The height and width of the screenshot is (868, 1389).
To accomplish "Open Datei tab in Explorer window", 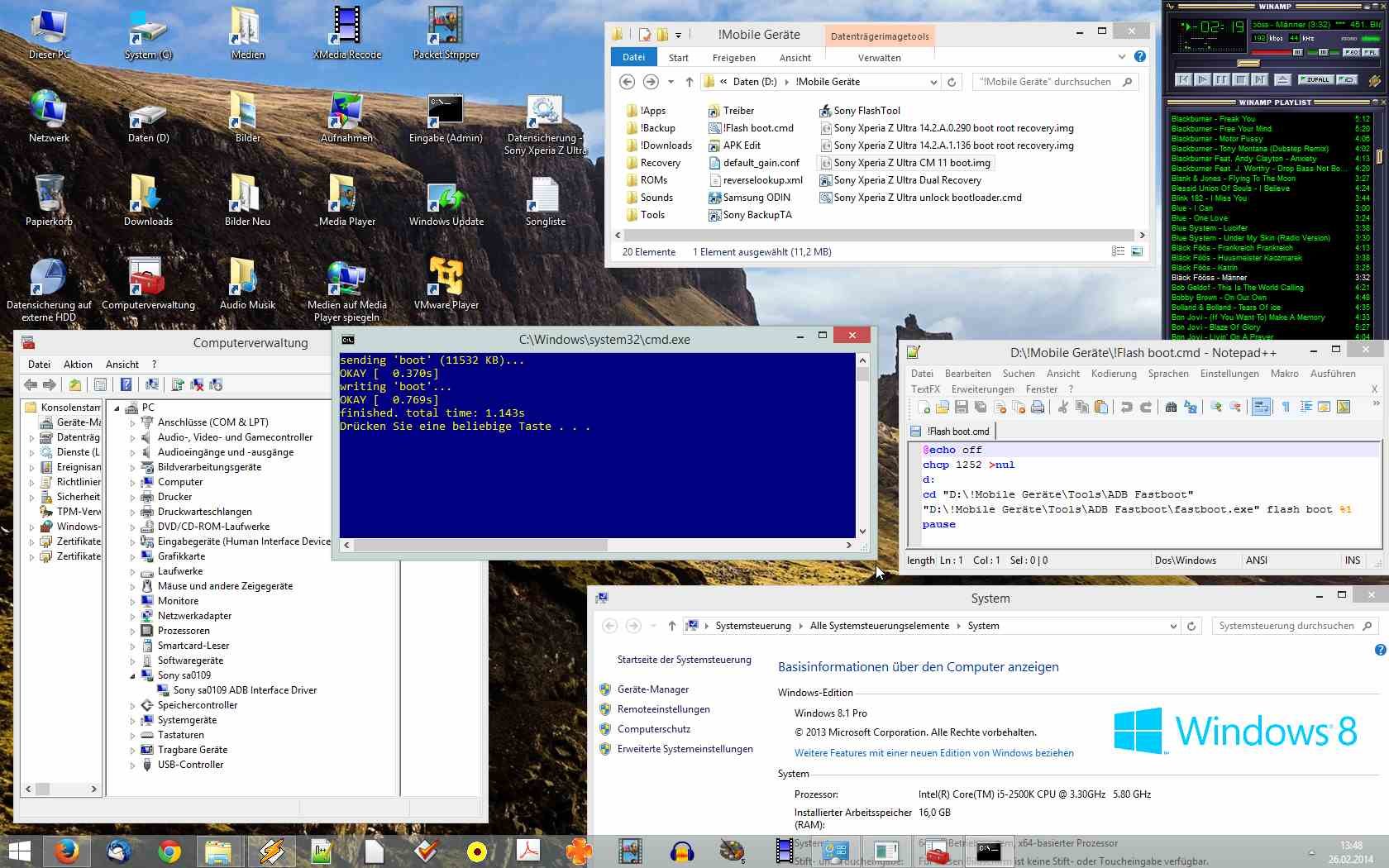I will 633,57.
